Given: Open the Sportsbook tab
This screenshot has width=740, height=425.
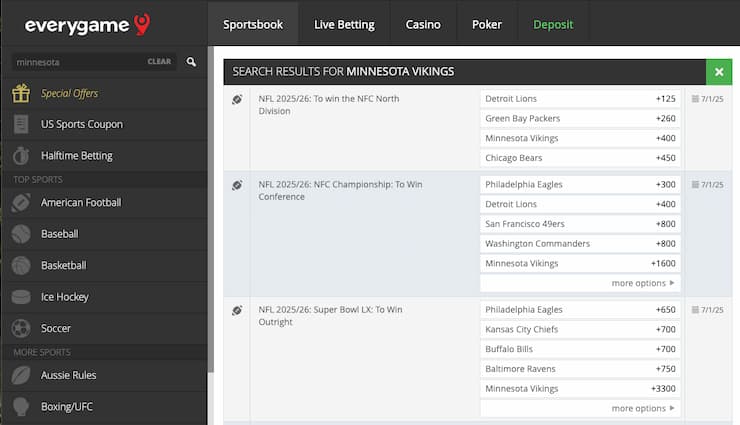Looking at the screenshot, I should tap(253, 25).
